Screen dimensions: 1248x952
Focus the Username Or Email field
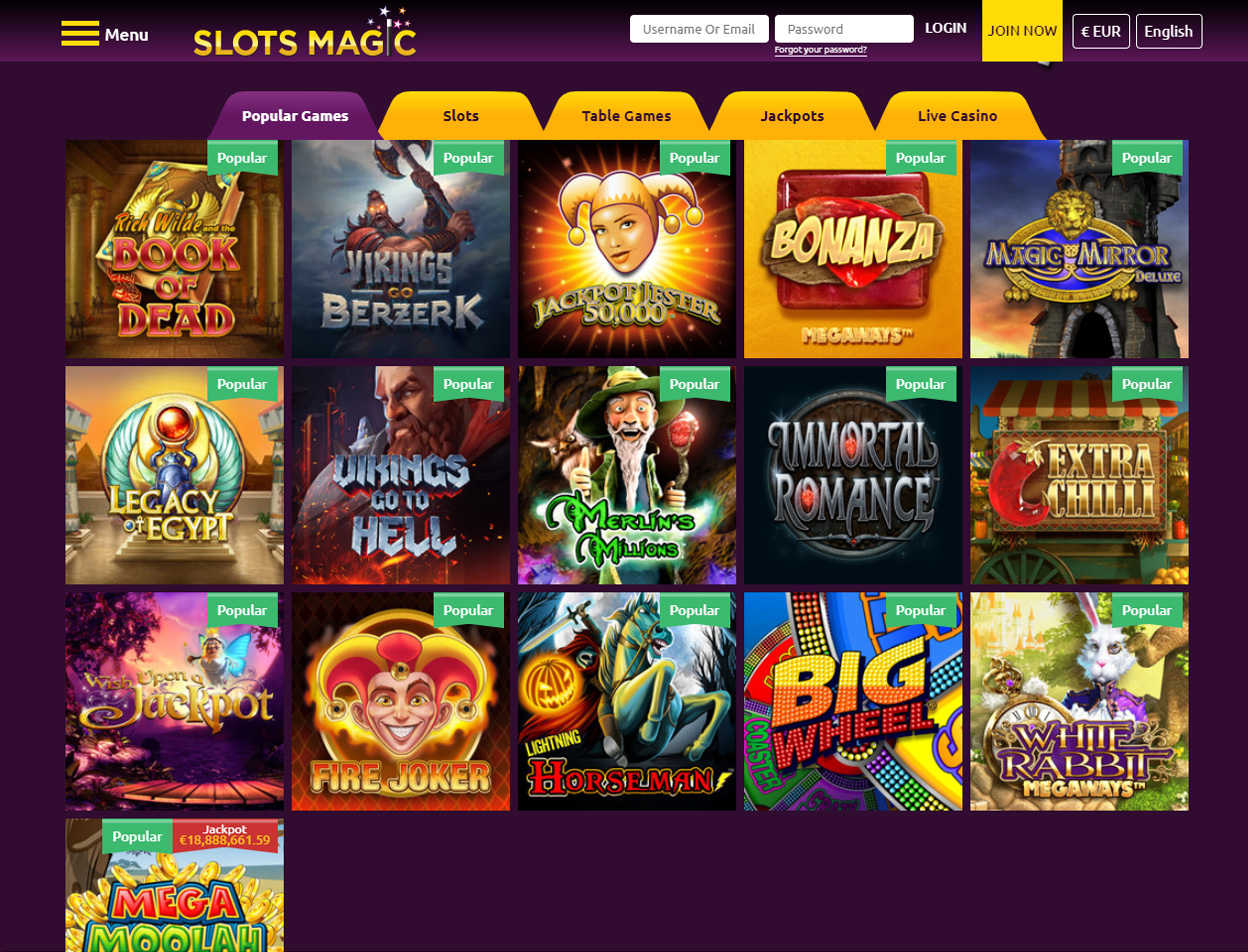point(699,29)
